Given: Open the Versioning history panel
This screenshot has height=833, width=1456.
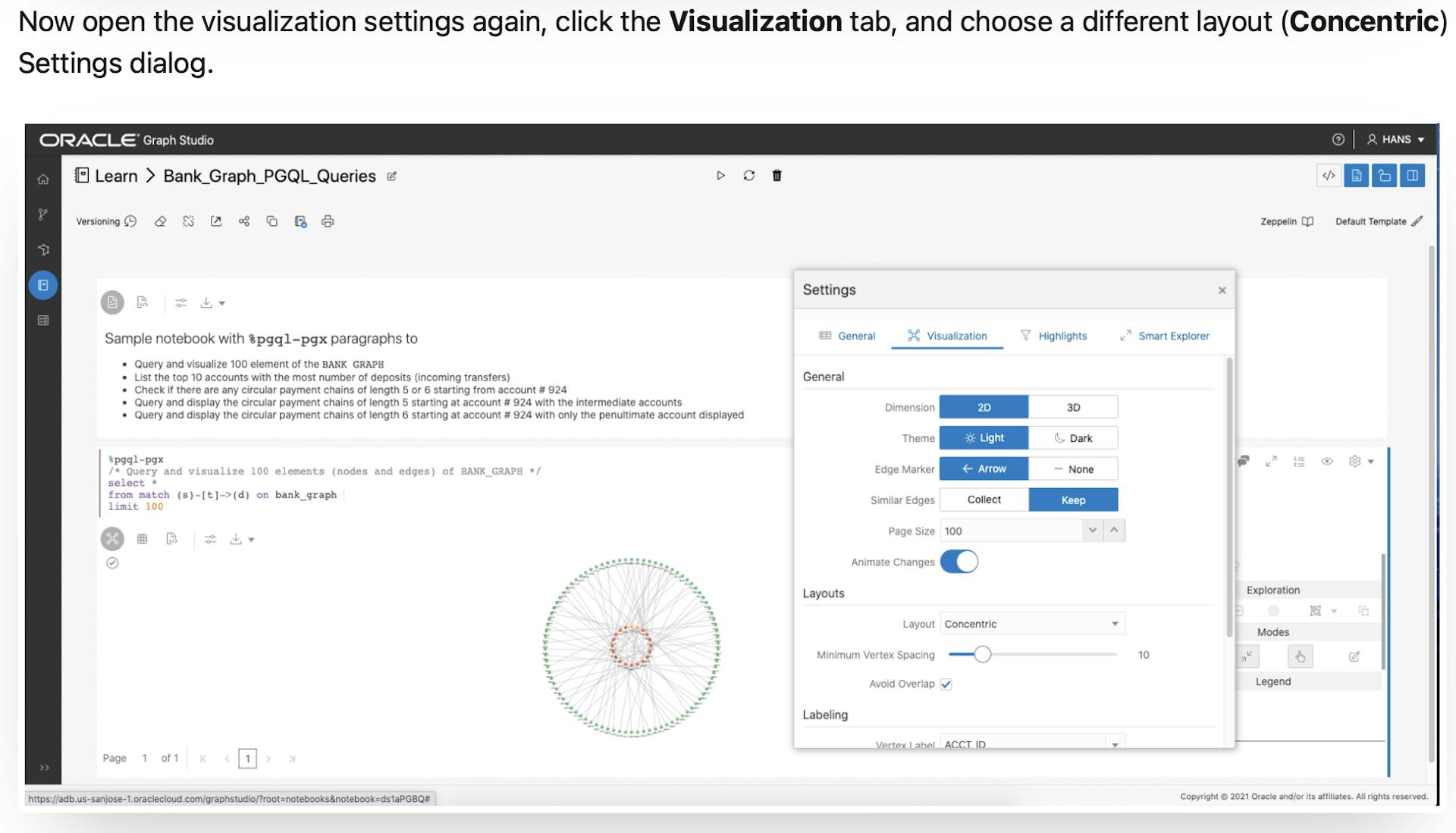Looking at the screenshot, I should click(x=105, y=221).
